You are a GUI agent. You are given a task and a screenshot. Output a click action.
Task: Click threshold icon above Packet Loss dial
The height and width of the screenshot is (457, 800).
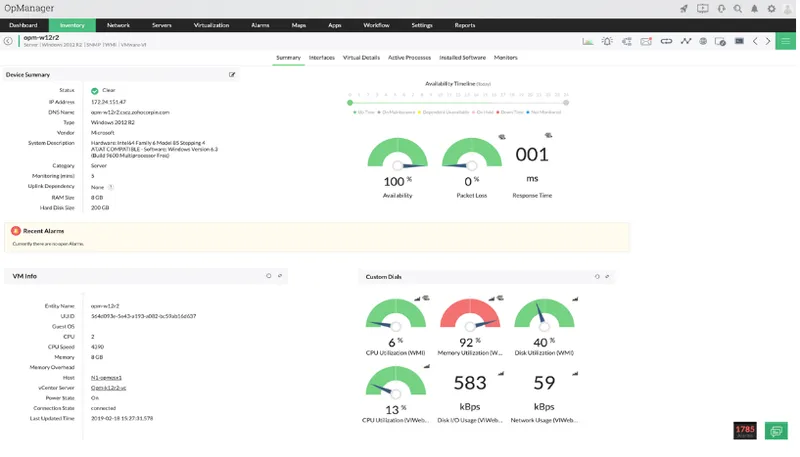502,137
